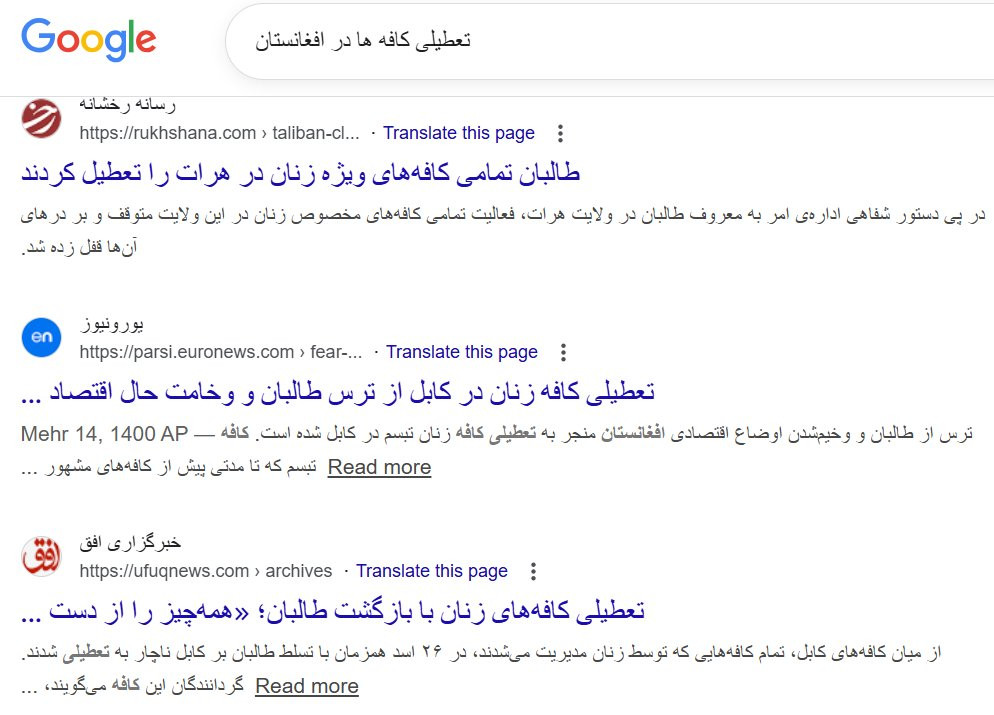The image size is (994, 715).
Task: Translate the ufuqnews.com result page
Action: click(432, 571)
